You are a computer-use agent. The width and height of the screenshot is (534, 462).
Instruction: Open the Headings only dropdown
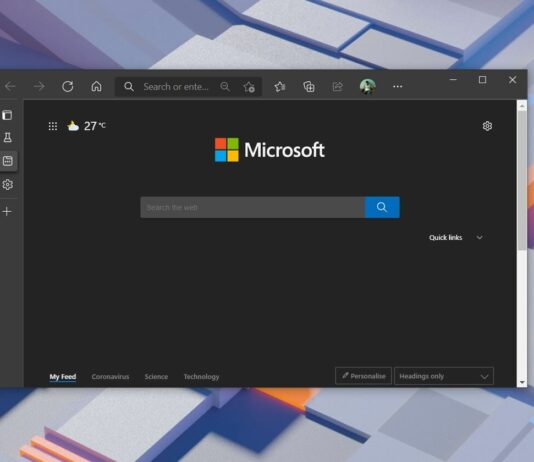pos(444,376)
